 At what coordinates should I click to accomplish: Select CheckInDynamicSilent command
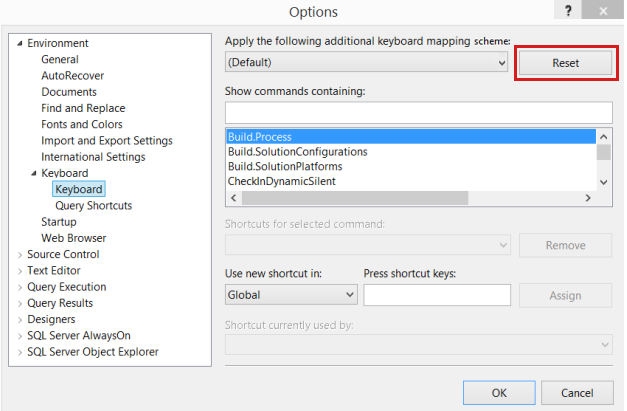411,181
